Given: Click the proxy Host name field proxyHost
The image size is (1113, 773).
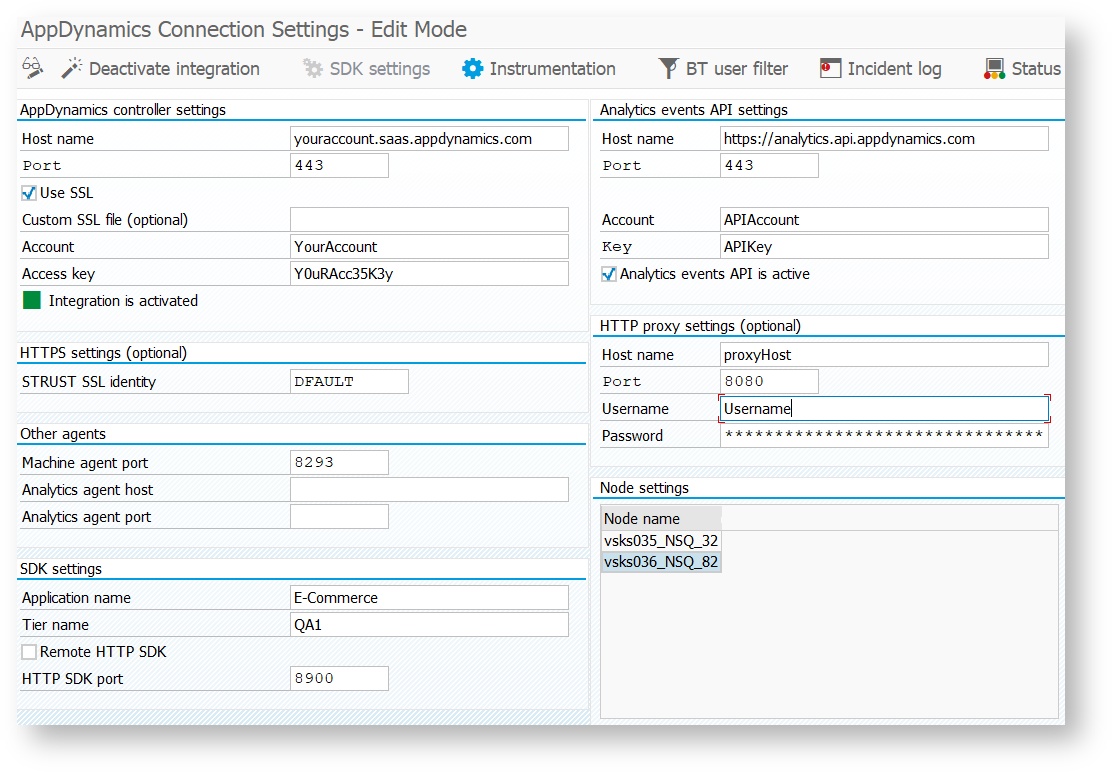Looking at the screenshot, I should (x=884, y=354).
